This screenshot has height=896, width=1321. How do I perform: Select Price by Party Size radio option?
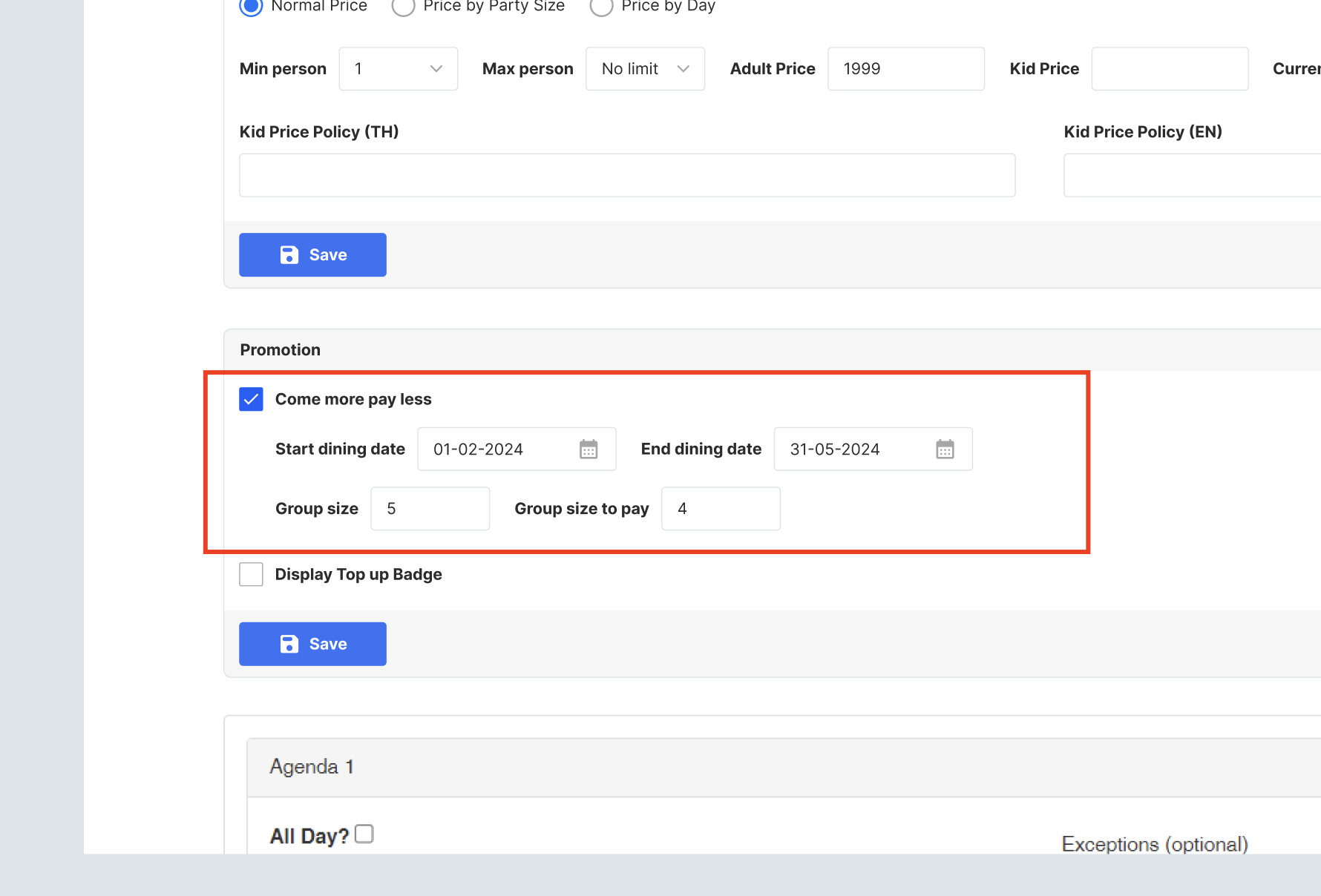pos(403,7)
